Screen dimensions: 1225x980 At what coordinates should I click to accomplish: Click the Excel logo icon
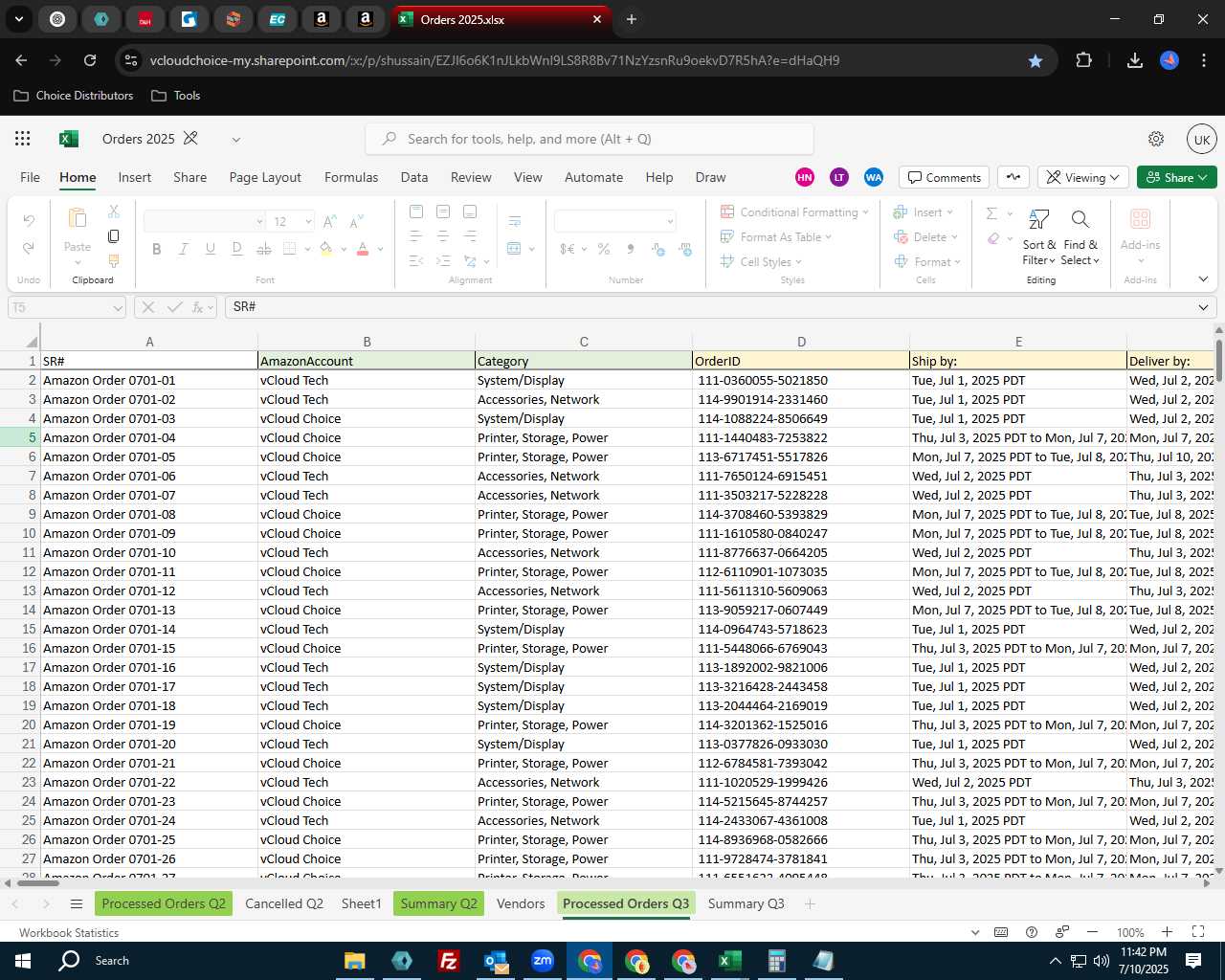69,139
